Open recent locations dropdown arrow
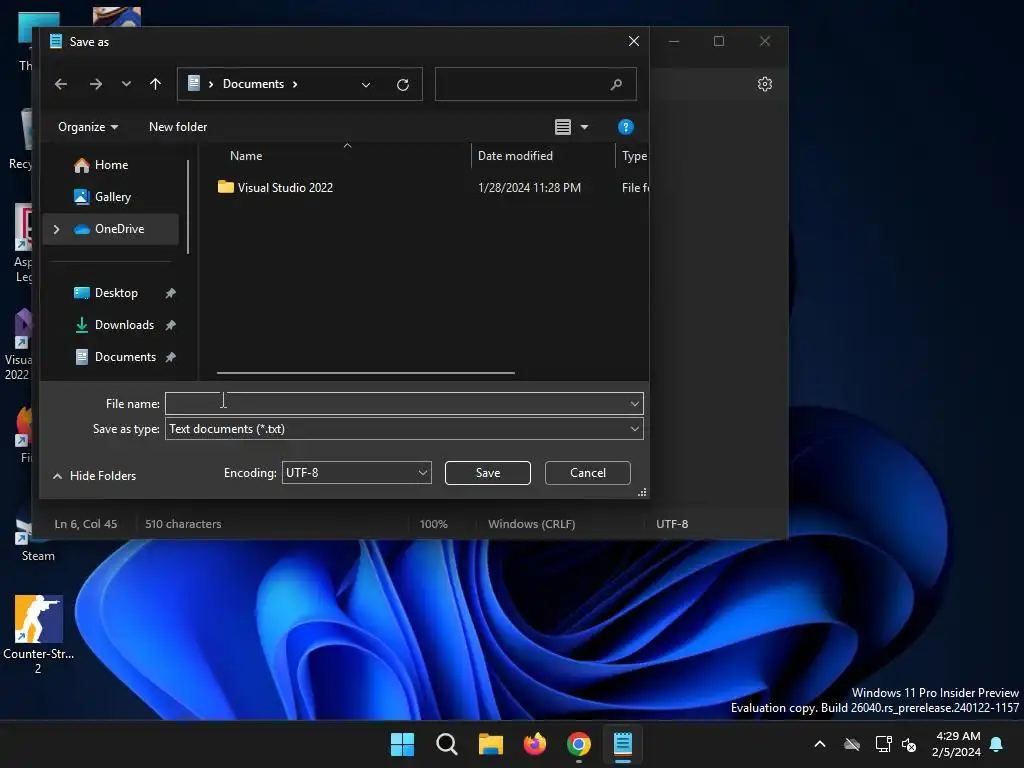This screenshot has height=768, width=1024. 126,84
